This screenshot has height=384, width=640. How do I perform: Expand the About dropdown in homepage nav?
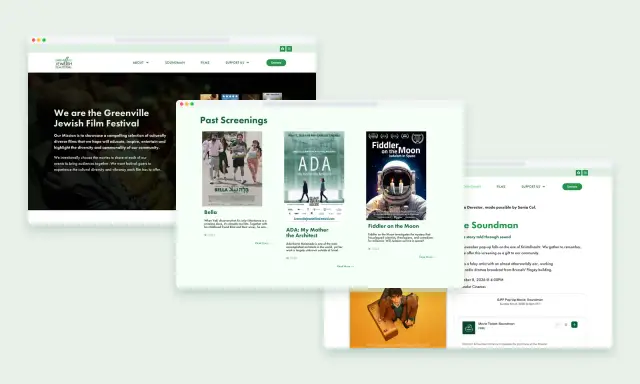[140, 62]
